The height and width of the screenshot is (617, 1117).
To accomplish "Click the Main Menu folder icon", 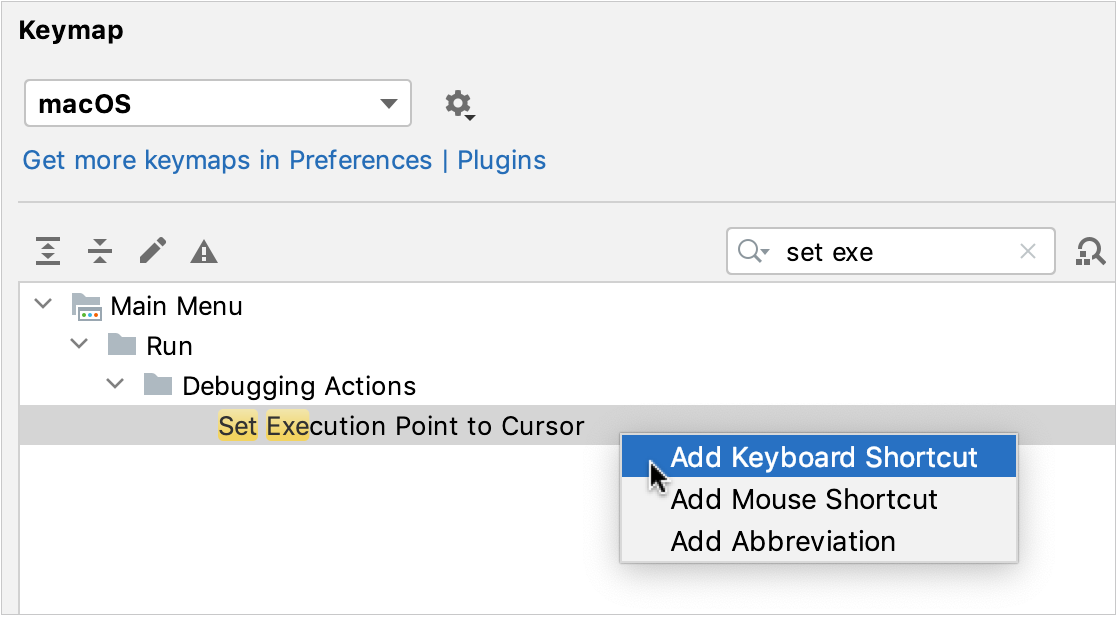I will [x=88, y=305].
